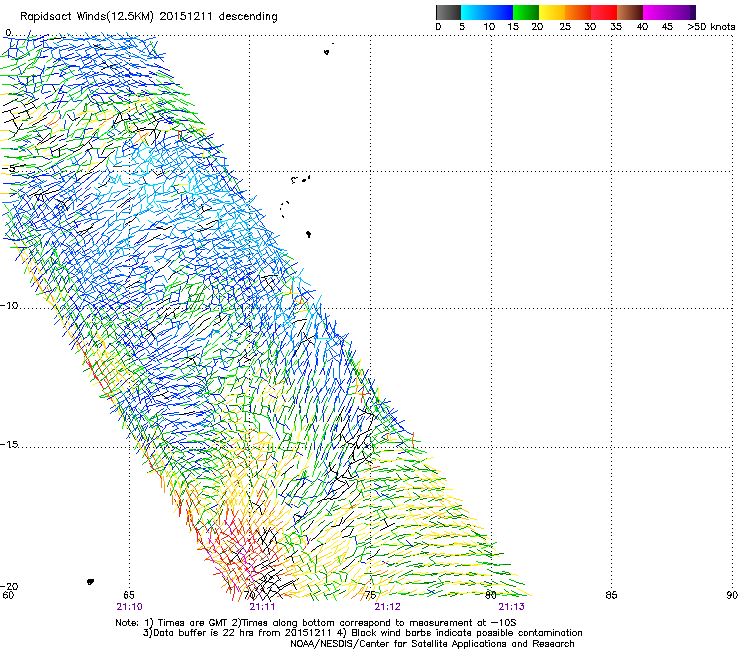Click the note 'Black wind barbs indicate possible contamination'
The image size is (740, 650).
(x=467, y=633)
